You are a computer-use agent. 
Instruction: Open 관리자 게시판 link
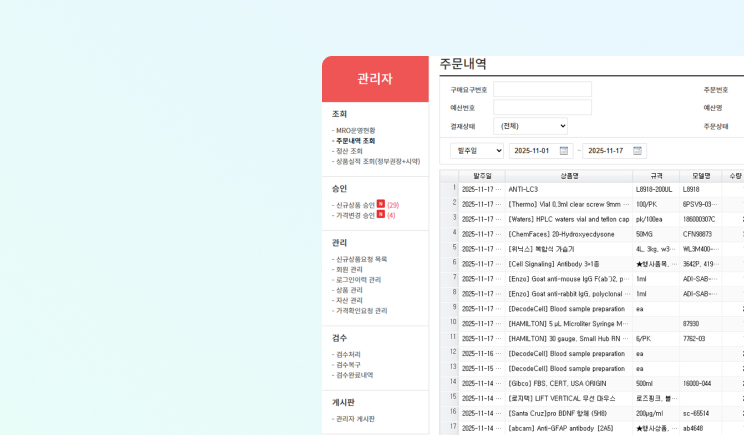(x=355, y=419)
